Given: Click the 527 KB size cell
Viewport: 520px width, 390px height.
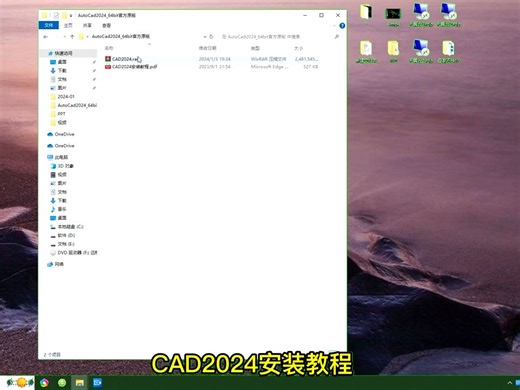Looking at the screenshot, I should click(x=310, y=67).
